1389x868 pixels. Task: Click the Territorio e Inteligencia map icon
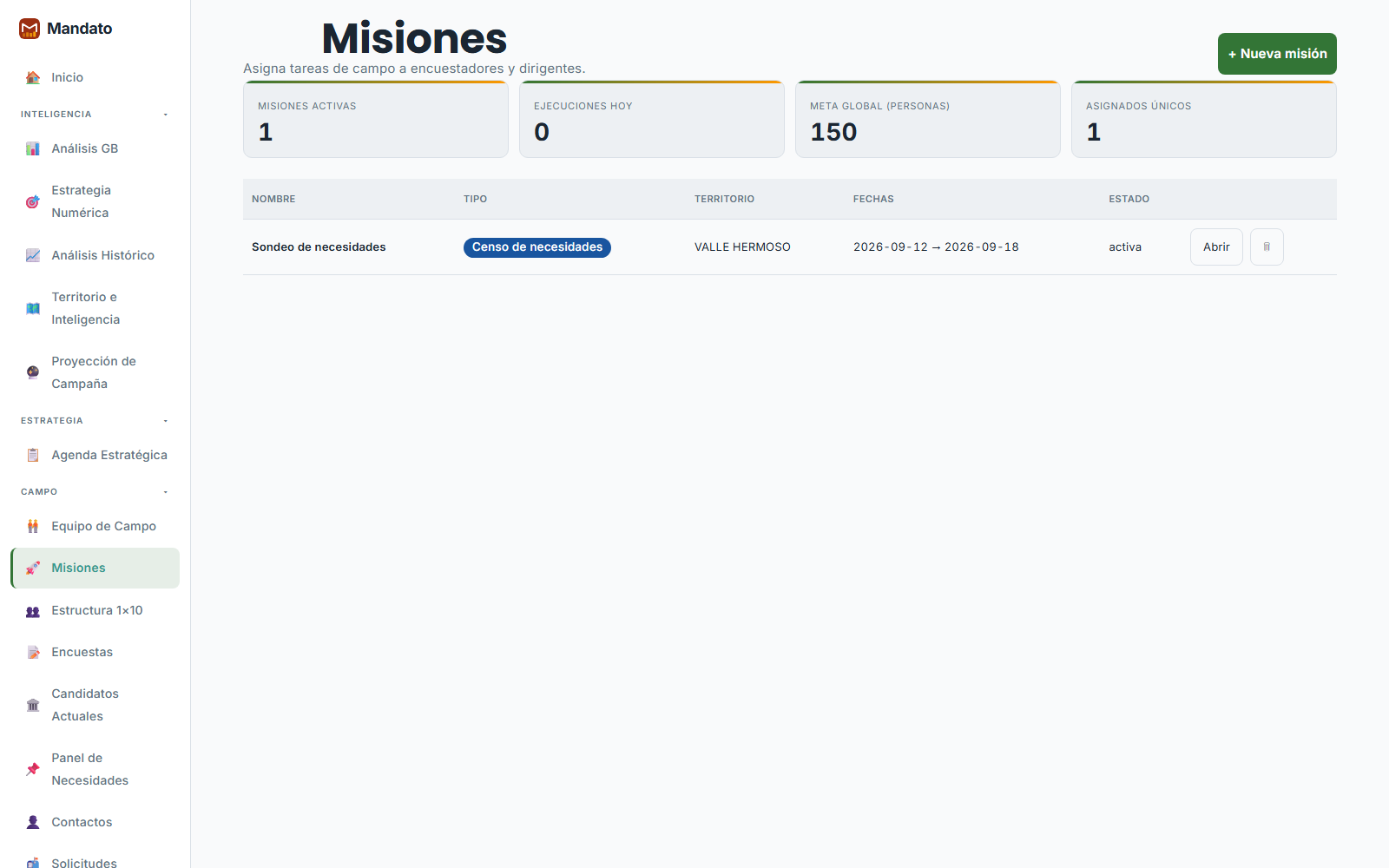(x=33, y=308)
